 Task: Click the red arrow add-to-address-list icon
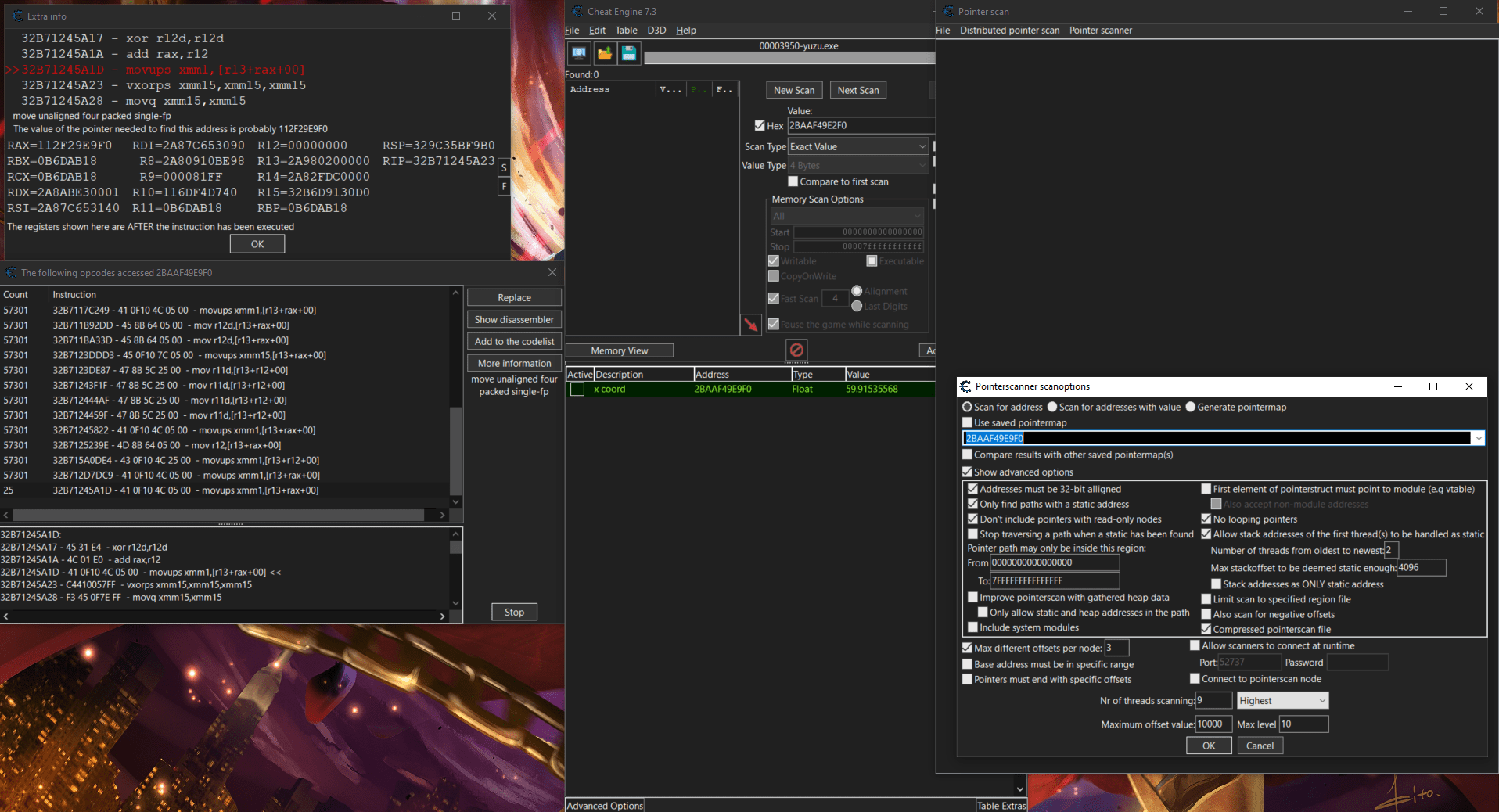pyautogui.click(x=751, y=324)
